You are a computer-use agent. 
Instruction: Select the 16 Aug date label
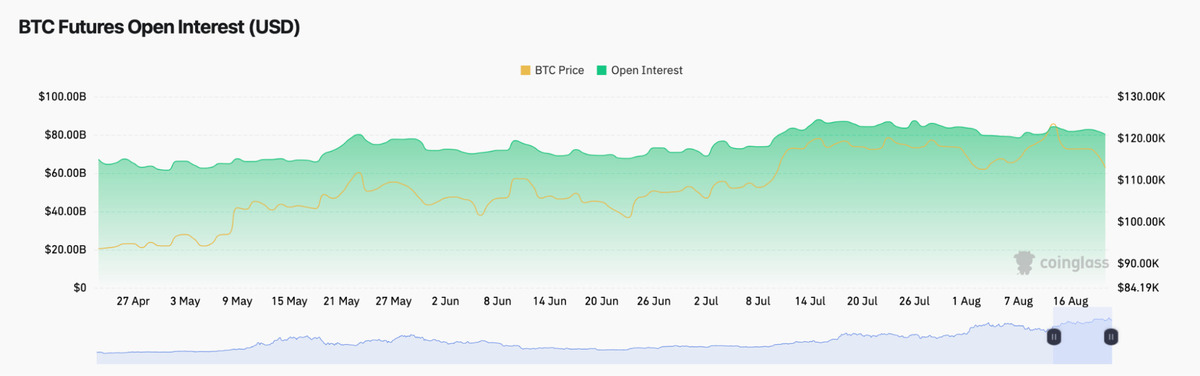(x=1072, y=301)
